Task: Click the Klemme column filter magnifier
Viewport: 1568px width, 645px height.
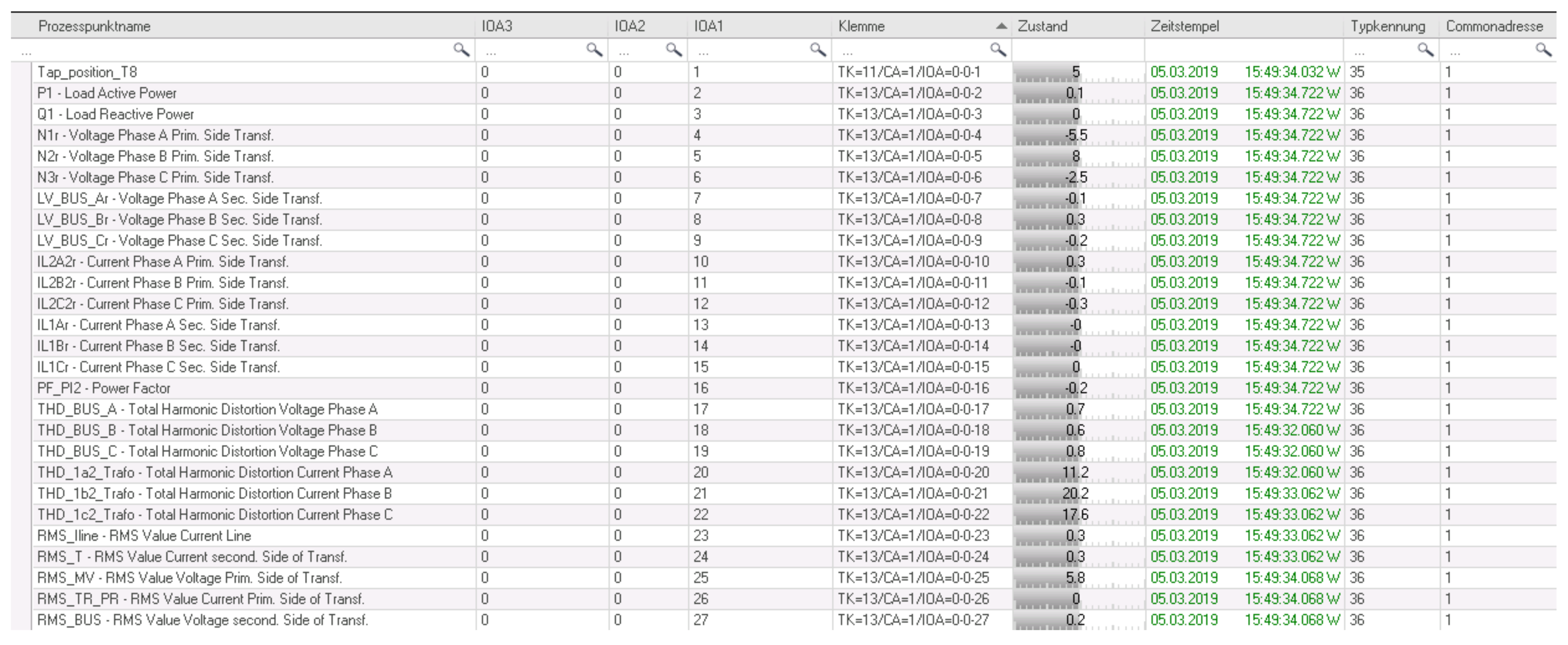Action: click(x=998, y=50)
